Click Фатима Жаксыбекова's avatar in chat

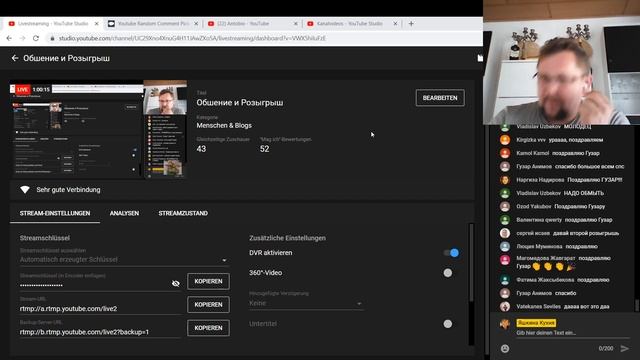[505, 280]
